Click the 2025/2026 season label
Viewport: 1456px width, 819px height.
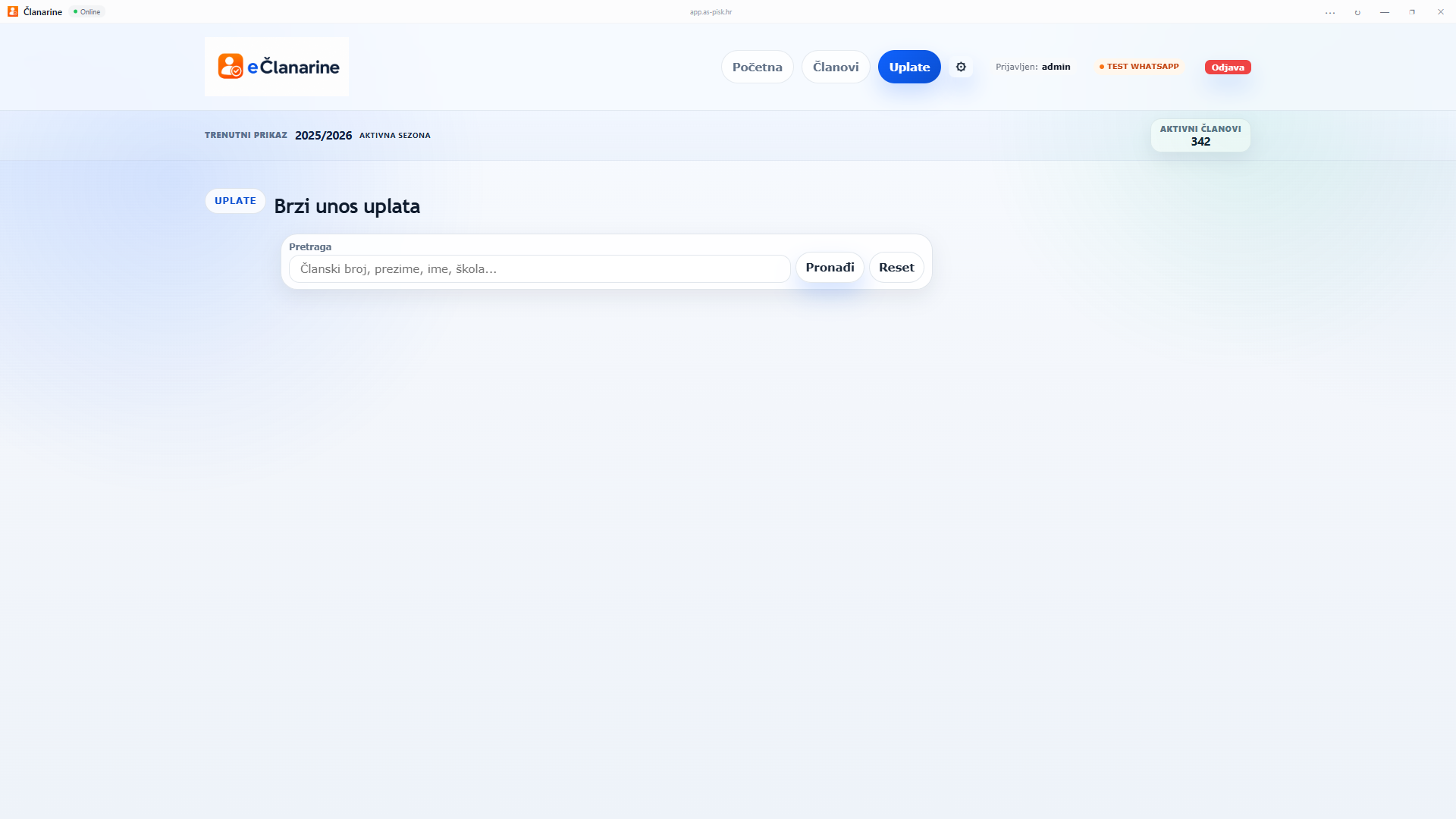[x=323, y=135]
